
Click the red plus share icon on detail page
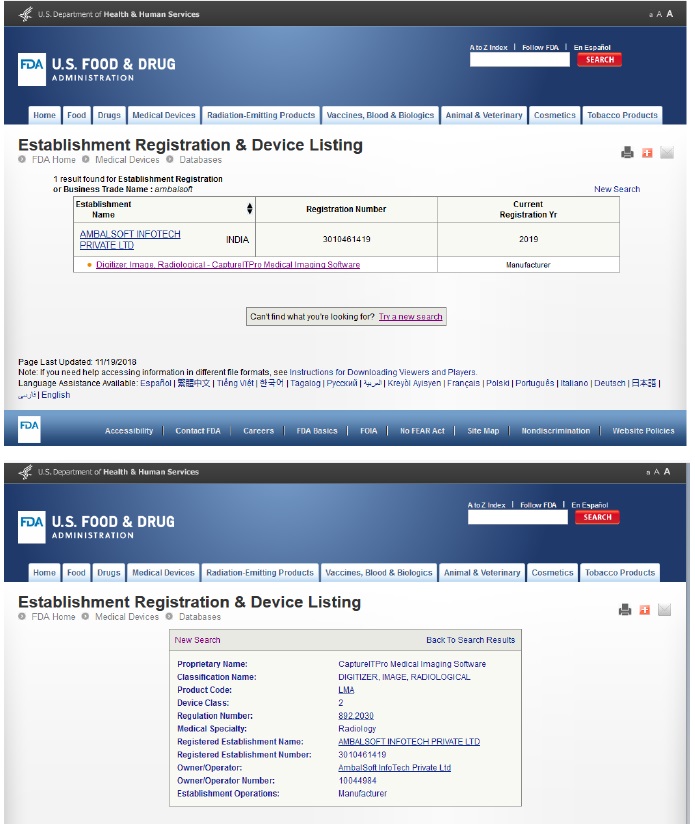[645, 610]
